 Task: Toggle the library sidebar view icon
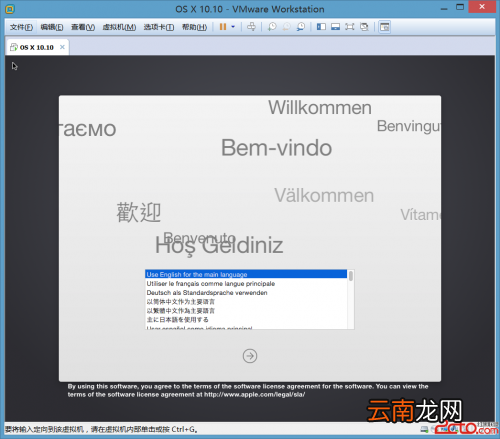(321, 27)
